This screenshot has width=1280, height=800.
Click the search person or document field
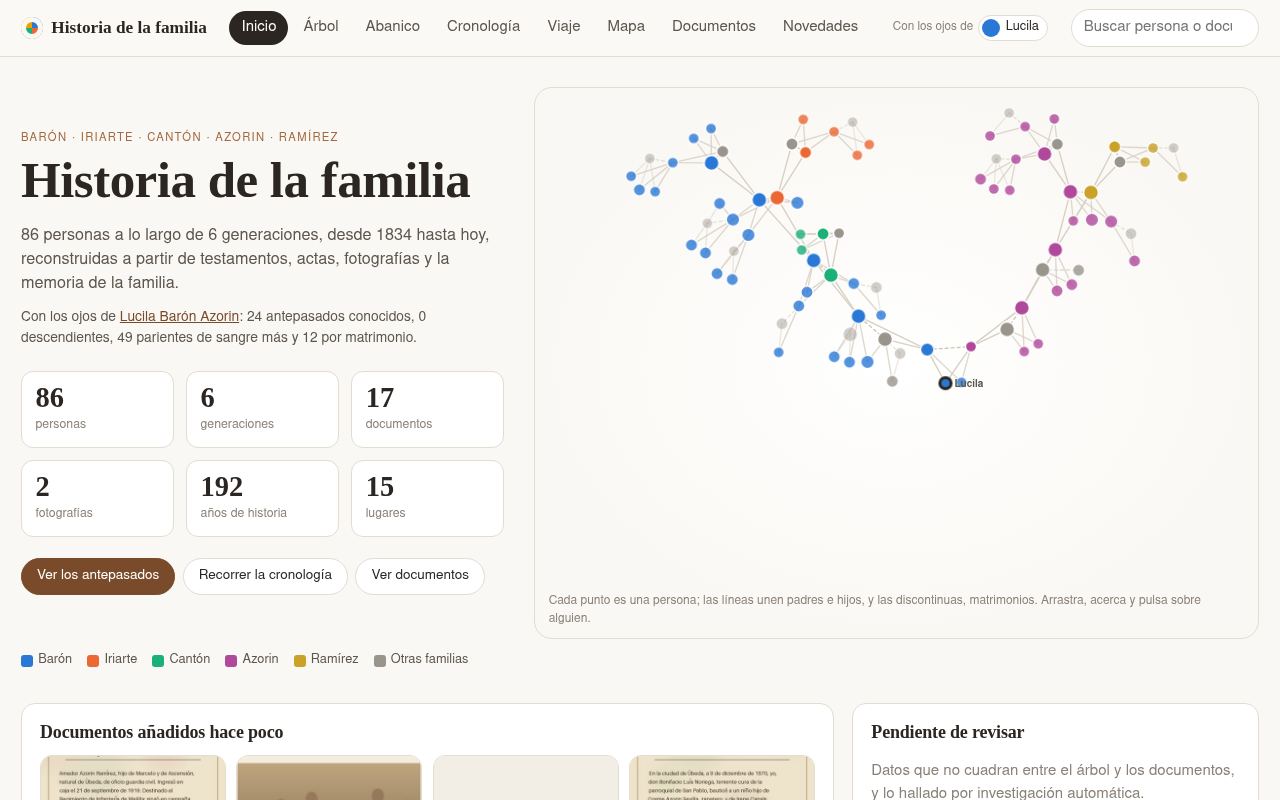[x=1164, y=27]
